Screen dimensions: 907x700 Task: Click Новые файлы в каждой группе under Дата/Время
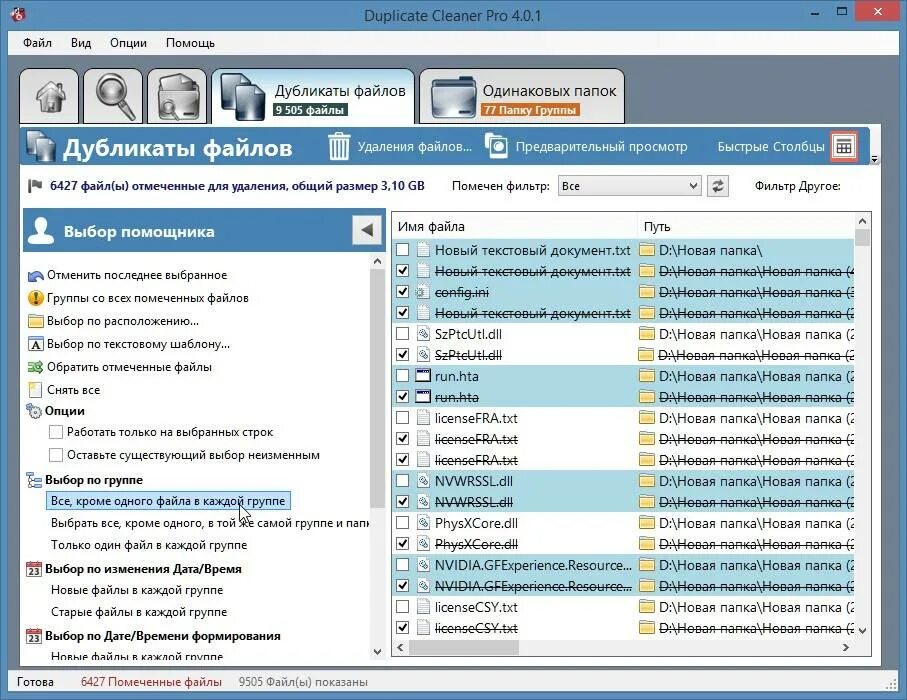(x=137, y=590)
